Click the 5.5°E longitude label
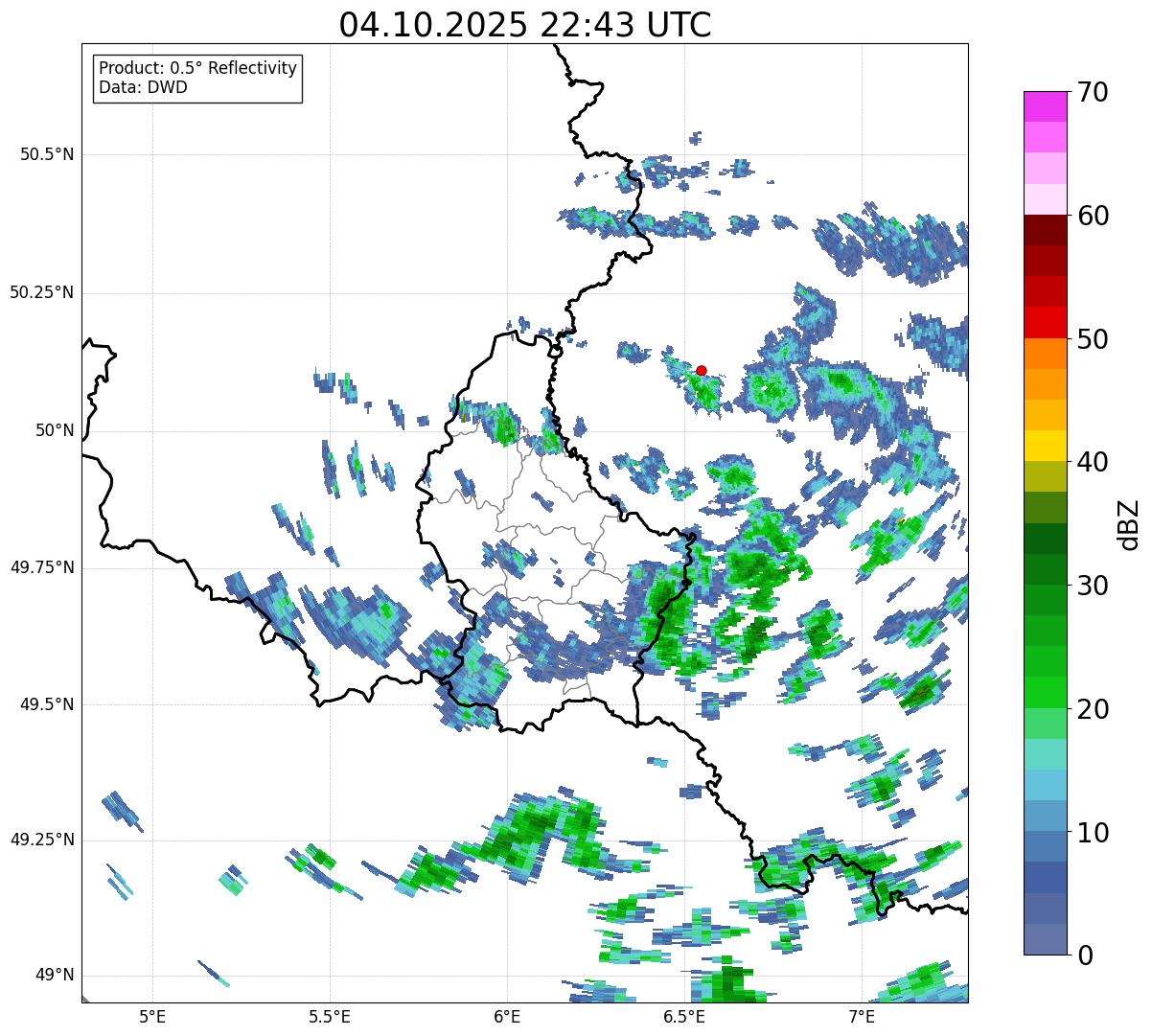The height and width of the screenshot is (1036, 1152). (330, 1016)
